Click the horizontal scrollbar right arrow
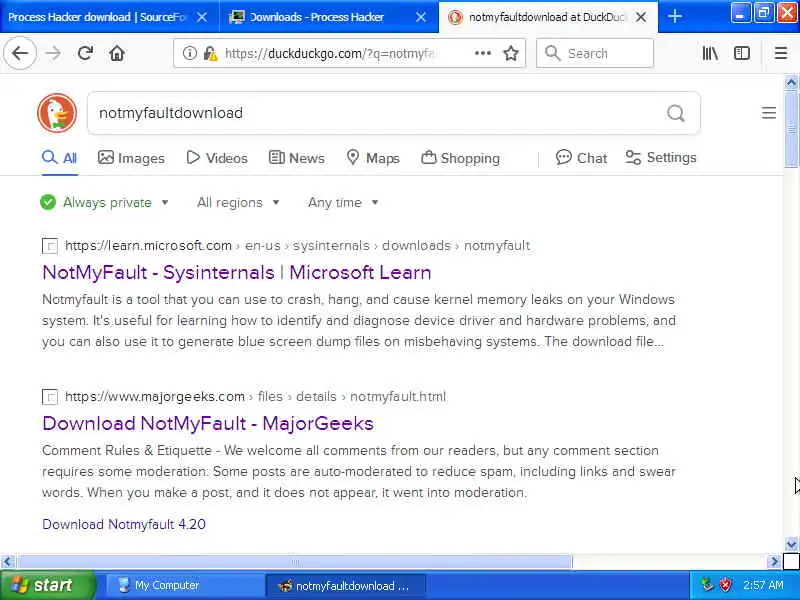The image size is (800, 600). click(x=774, y=562)
